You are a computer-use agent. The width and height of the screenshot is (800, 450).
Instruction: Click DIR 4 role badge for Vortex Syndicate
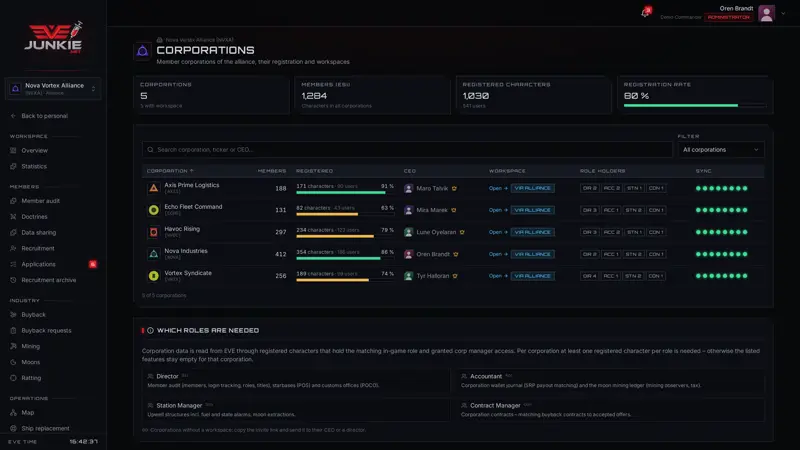(589, 276)
